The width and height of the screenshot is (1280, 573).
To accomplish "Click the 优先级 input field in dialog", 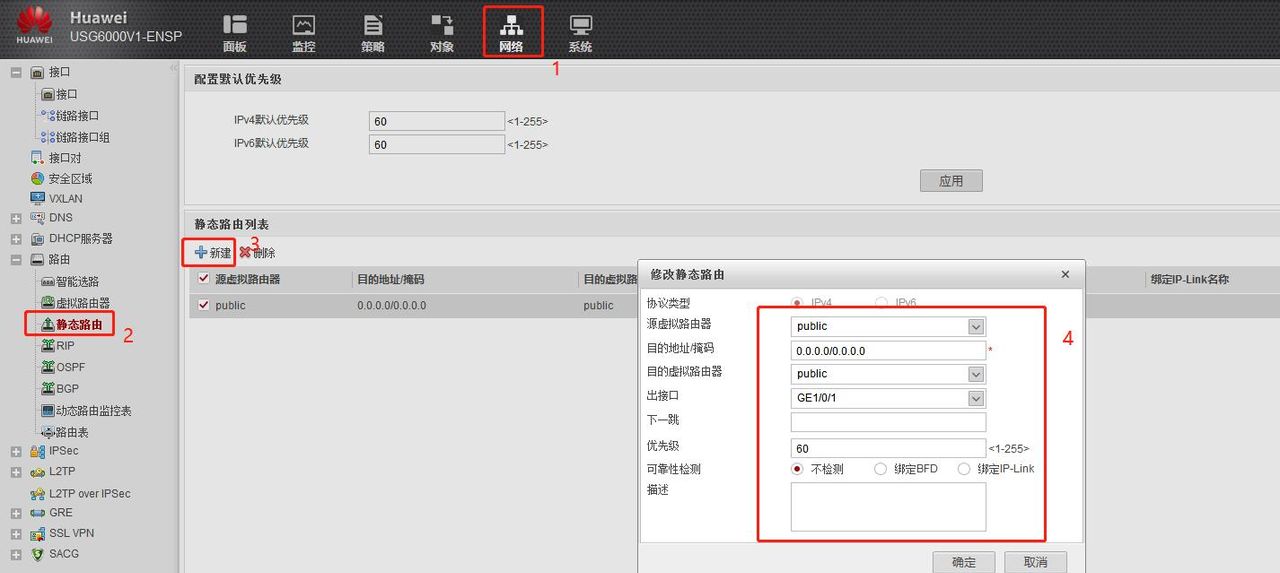I will pos(888,448).
